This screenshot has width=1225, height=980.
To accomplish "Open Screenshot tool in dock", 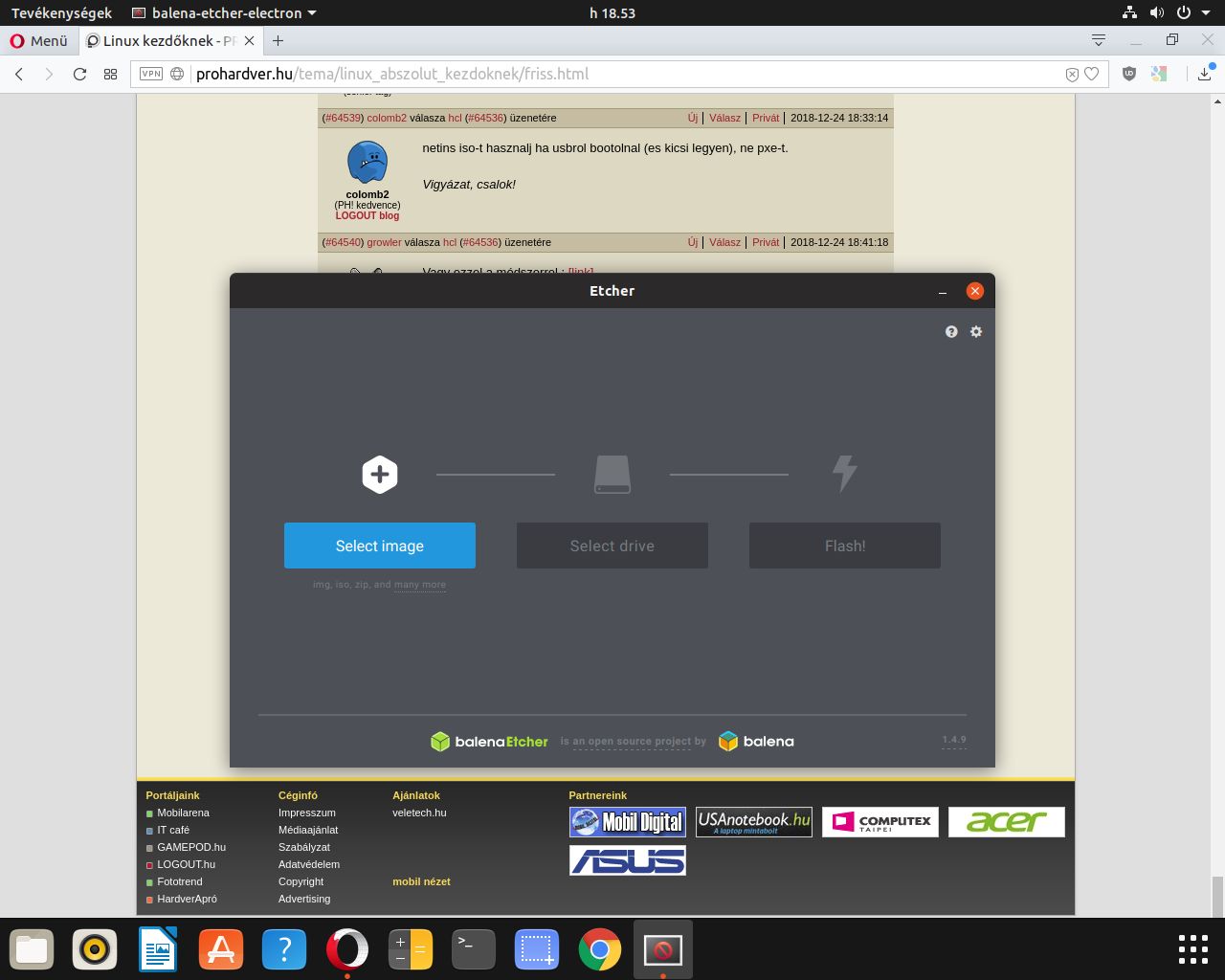I will (x=537, y=949).
